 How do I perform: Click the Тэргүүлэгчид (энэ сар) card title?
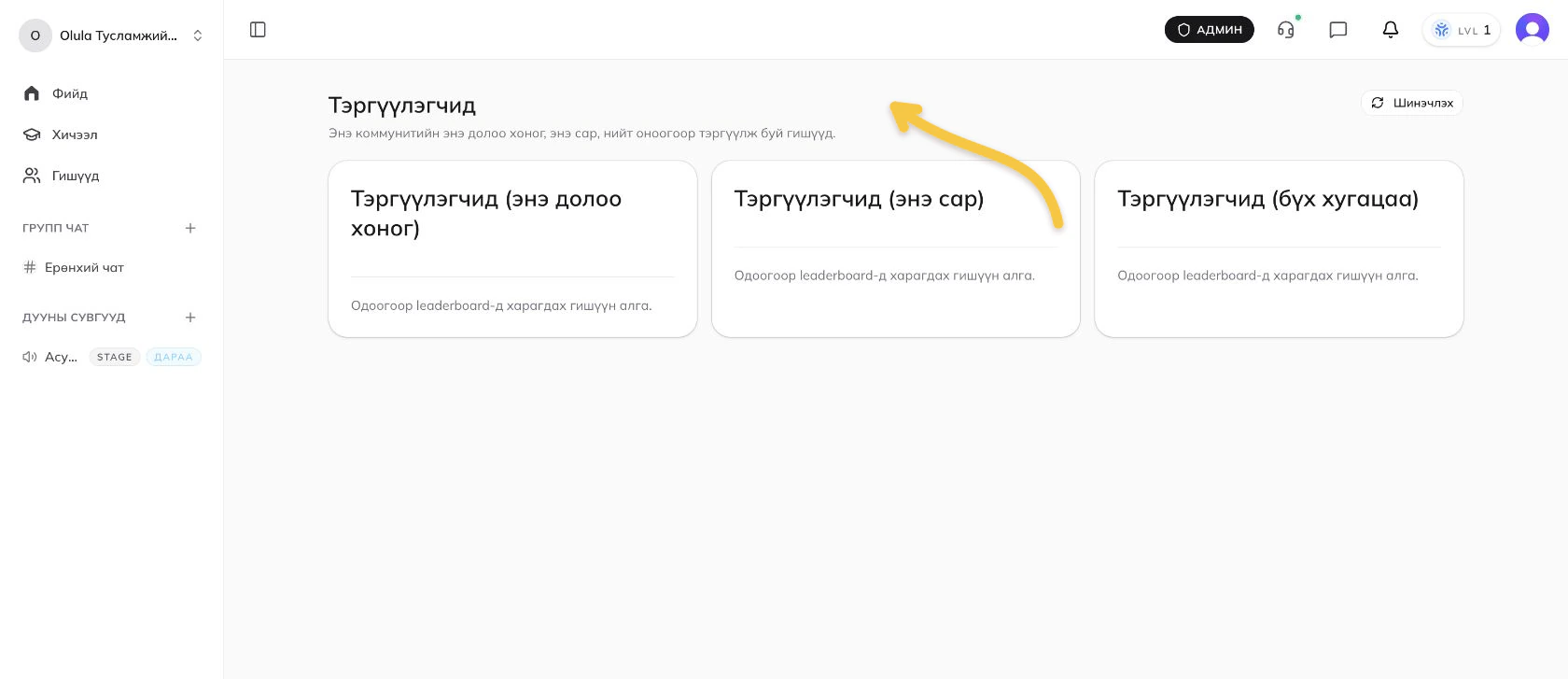point(859,199)
